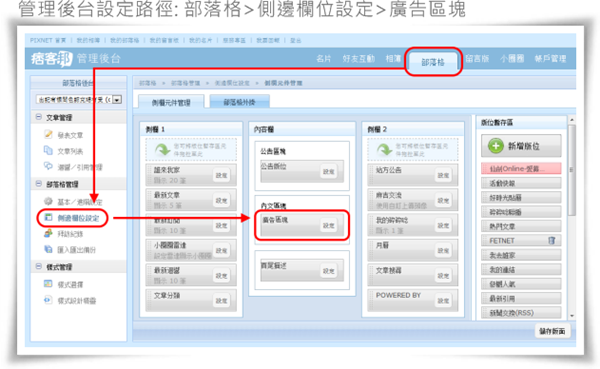Click 設定 on the 最新文章 widget
The height and width of the screenshot is (369, 600).
coord(221,201)
